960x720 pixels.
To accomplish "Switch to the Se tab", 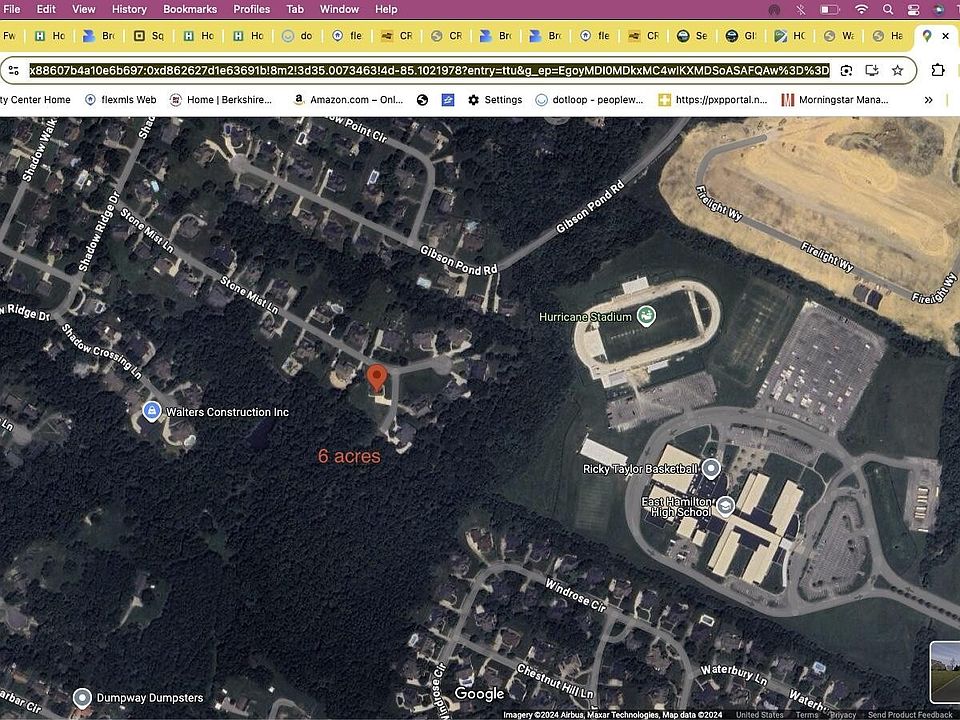I will (x=692, y=36).
